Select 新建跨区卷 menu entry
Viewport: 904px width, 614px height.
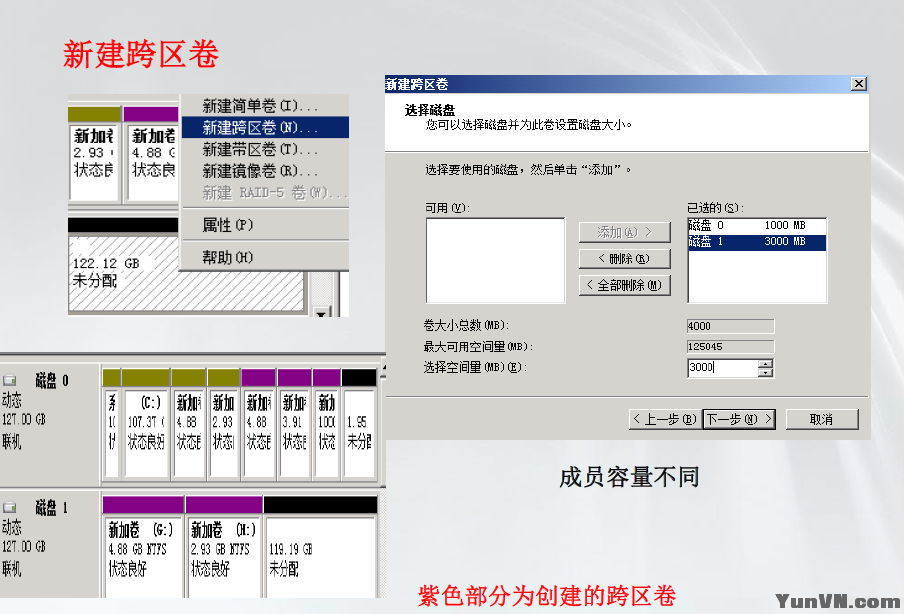265,127
